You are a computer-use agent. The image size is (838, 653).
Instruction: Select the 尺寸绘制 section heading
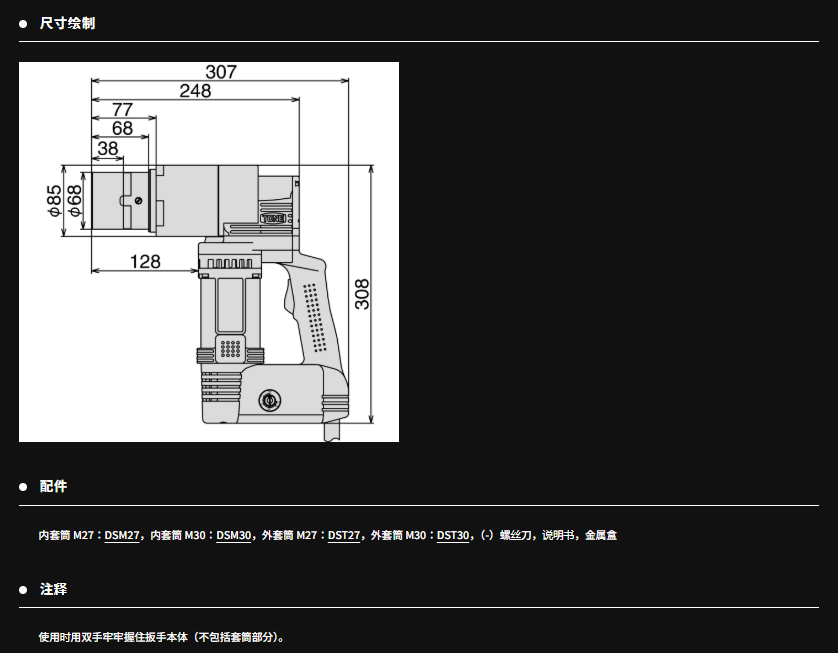(67, 23)
